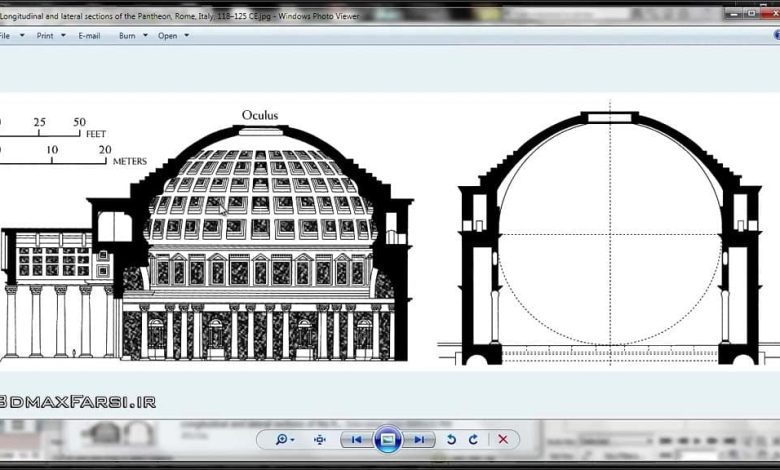Delete the photo with red X
780x470 pixels.
[x=503, y=439]
